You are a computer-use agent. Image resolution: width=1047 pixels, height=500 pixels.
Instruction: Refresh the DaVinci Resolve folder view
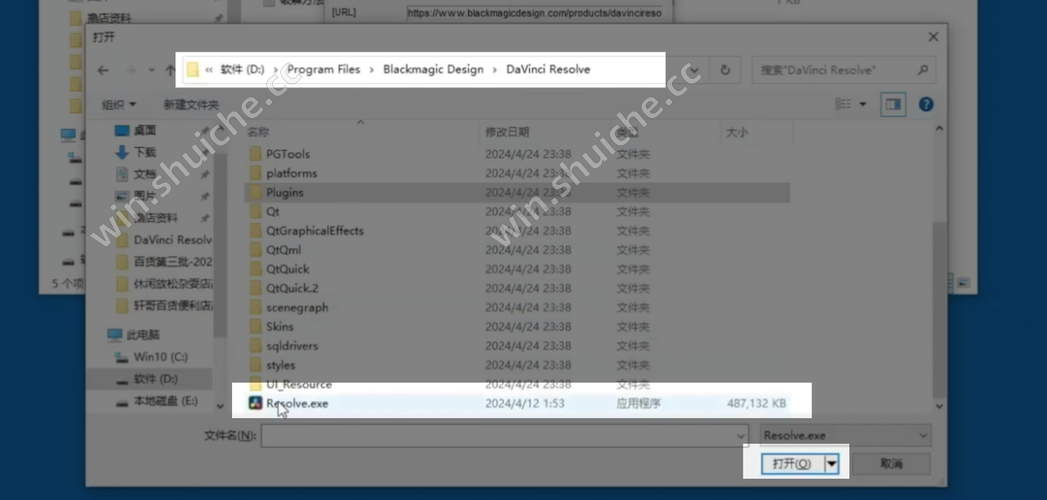tap(724, 70)
